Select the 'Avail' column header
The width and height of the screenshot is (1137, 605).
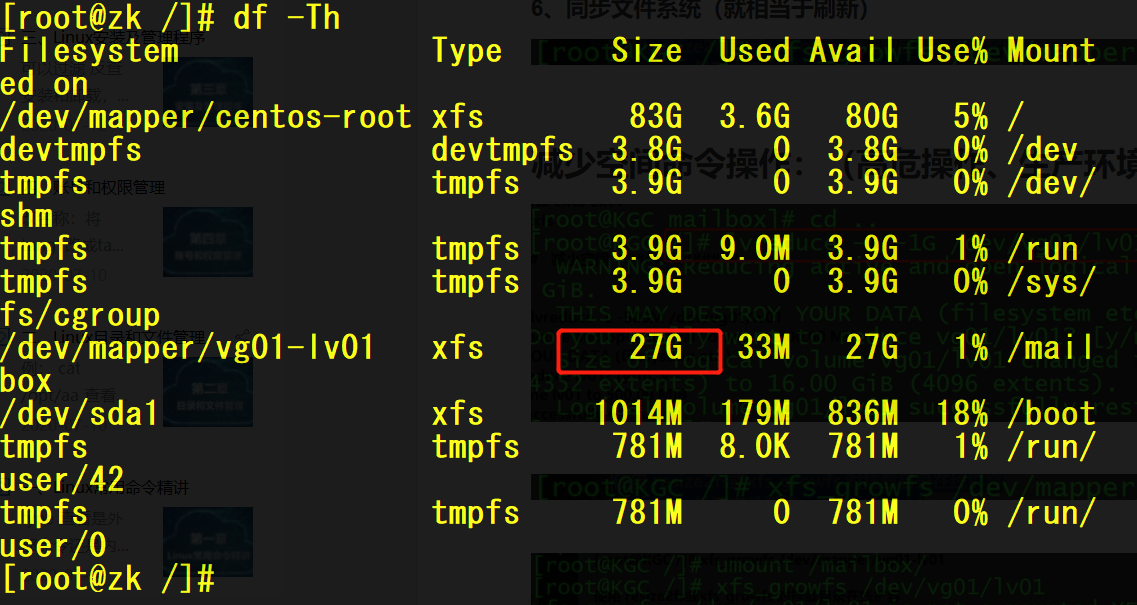853,51
